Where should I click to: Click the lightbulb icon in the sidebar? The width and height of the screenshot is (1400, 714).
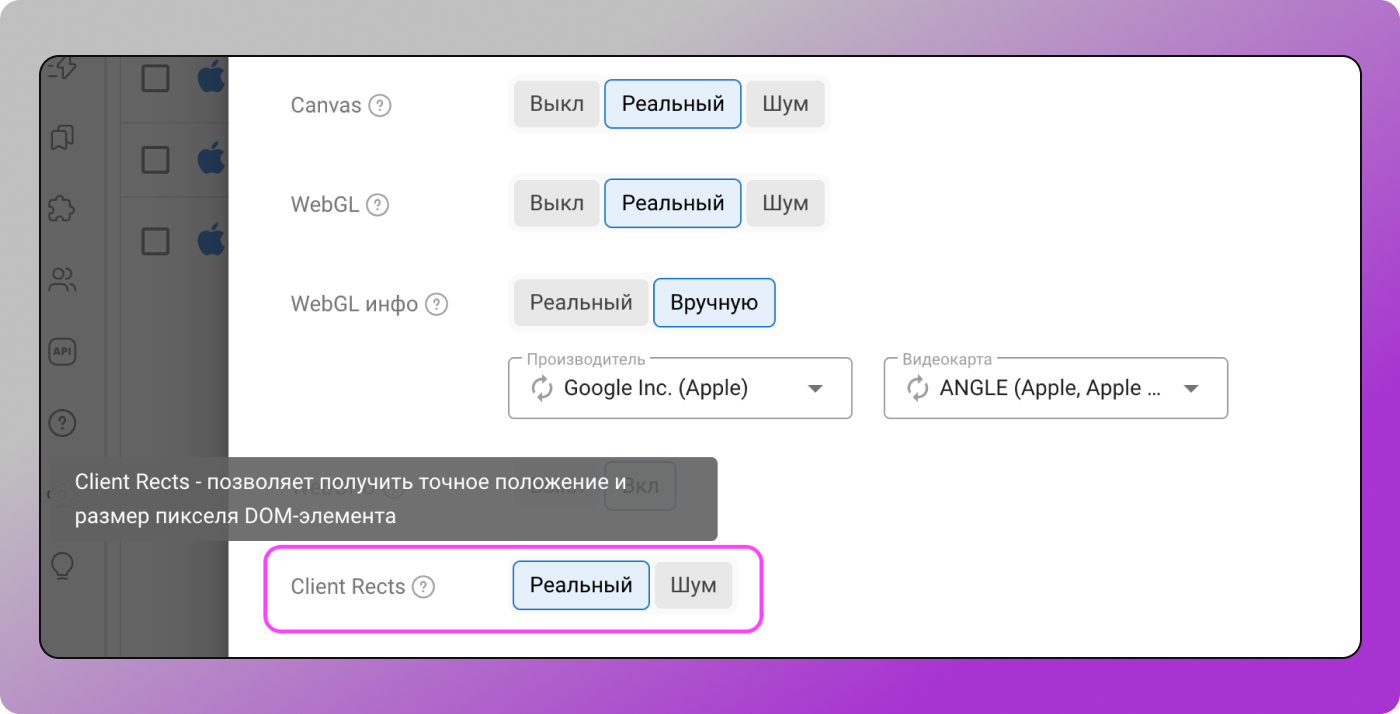tap(62, 567)
